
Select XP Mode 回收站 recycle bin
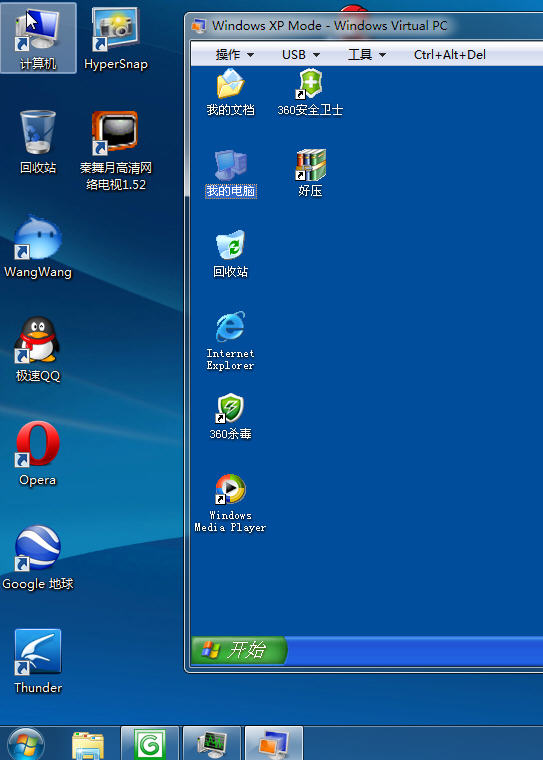[x=230, y=254]
